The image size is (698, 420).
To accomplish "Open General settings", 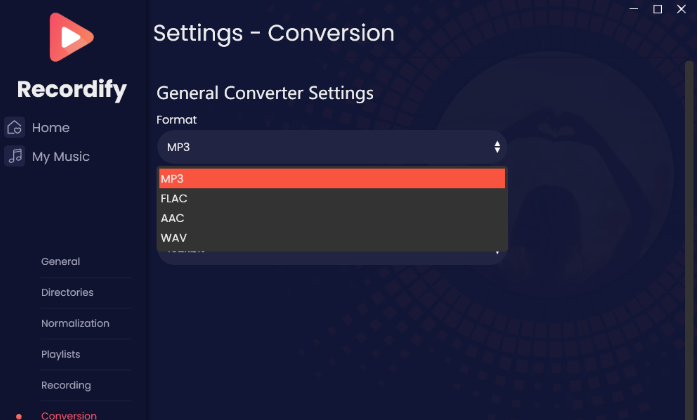I will click(x=61, y=261).
